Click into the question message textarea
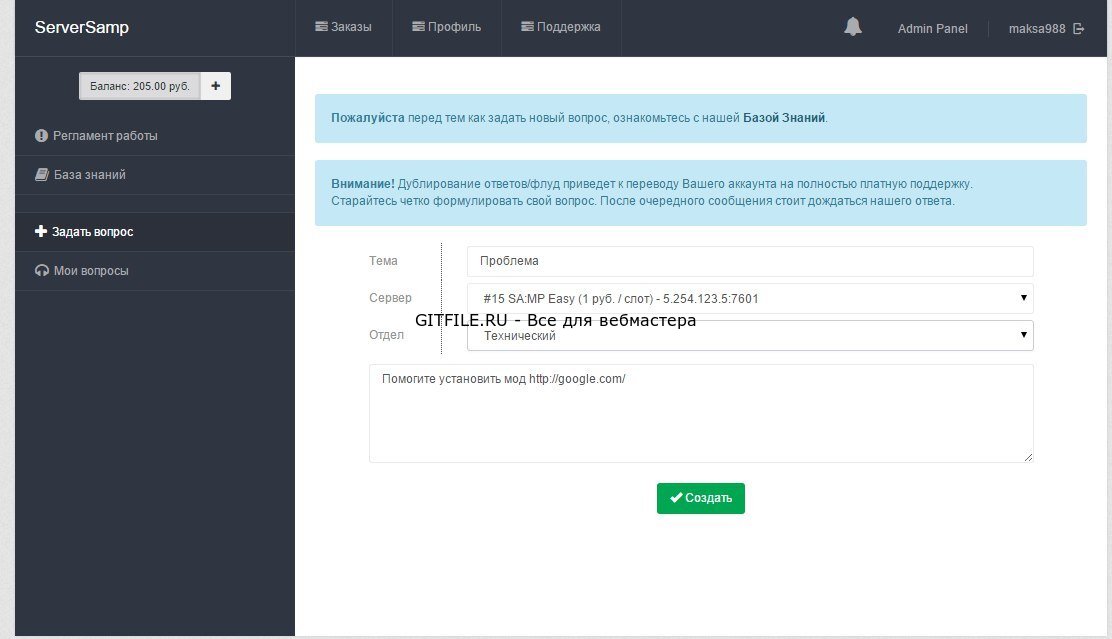Screen dimensions: 1112x639 point(701,413)
